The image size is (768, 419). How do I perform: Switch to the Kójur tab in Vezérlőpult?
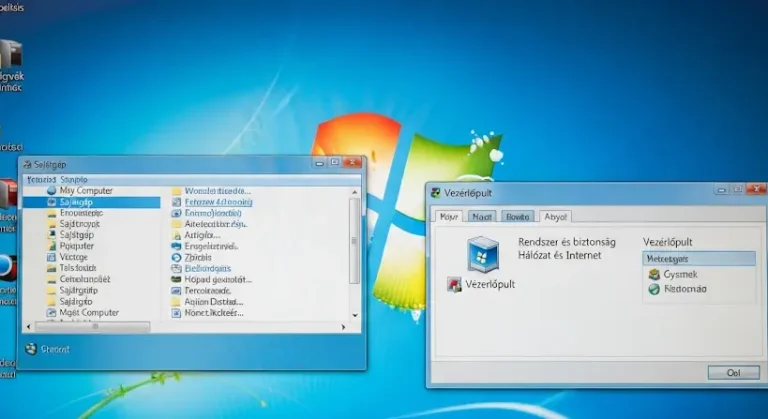pos(449,217)
